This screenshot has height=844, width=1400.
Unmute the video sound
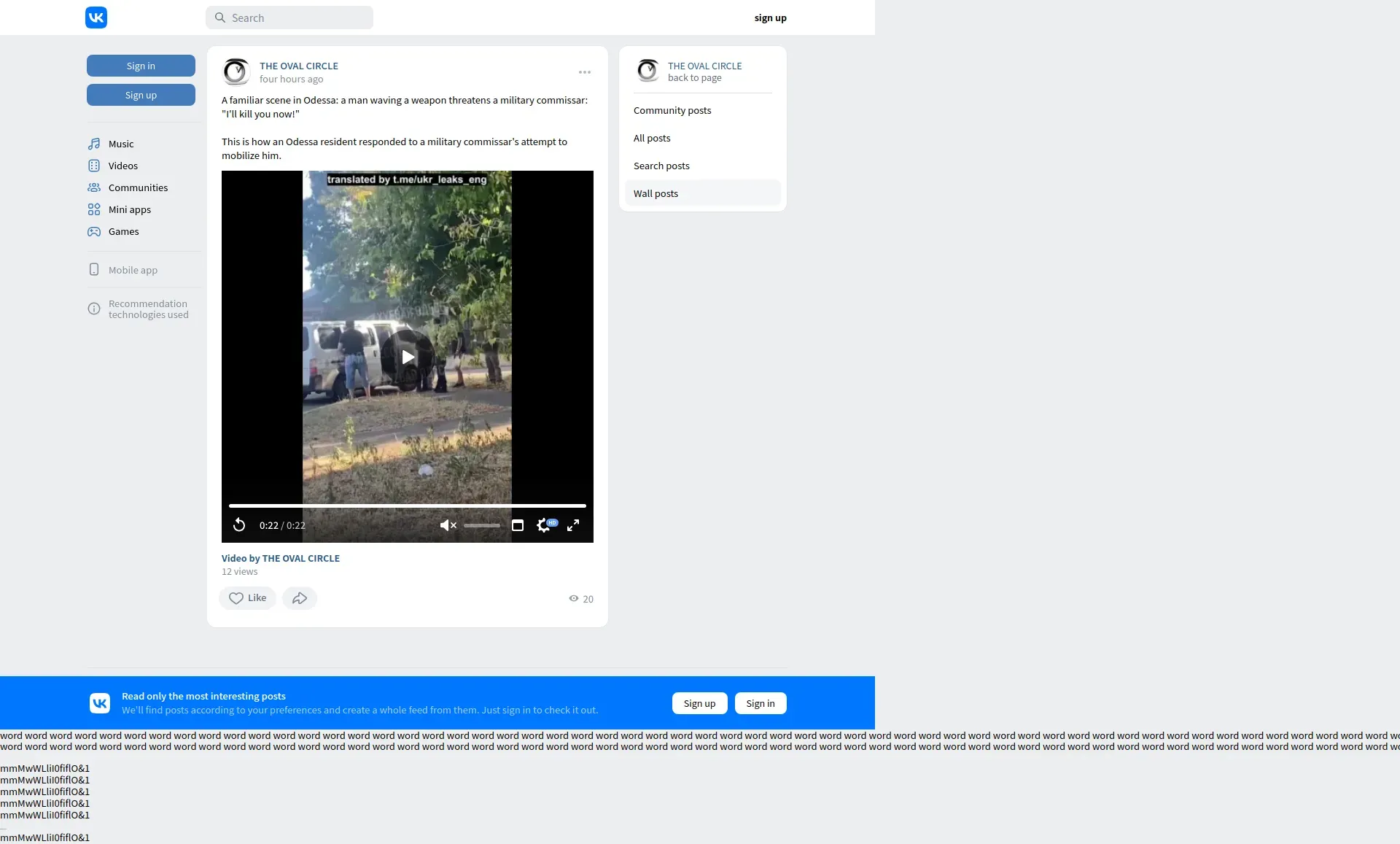pos(448,525)
